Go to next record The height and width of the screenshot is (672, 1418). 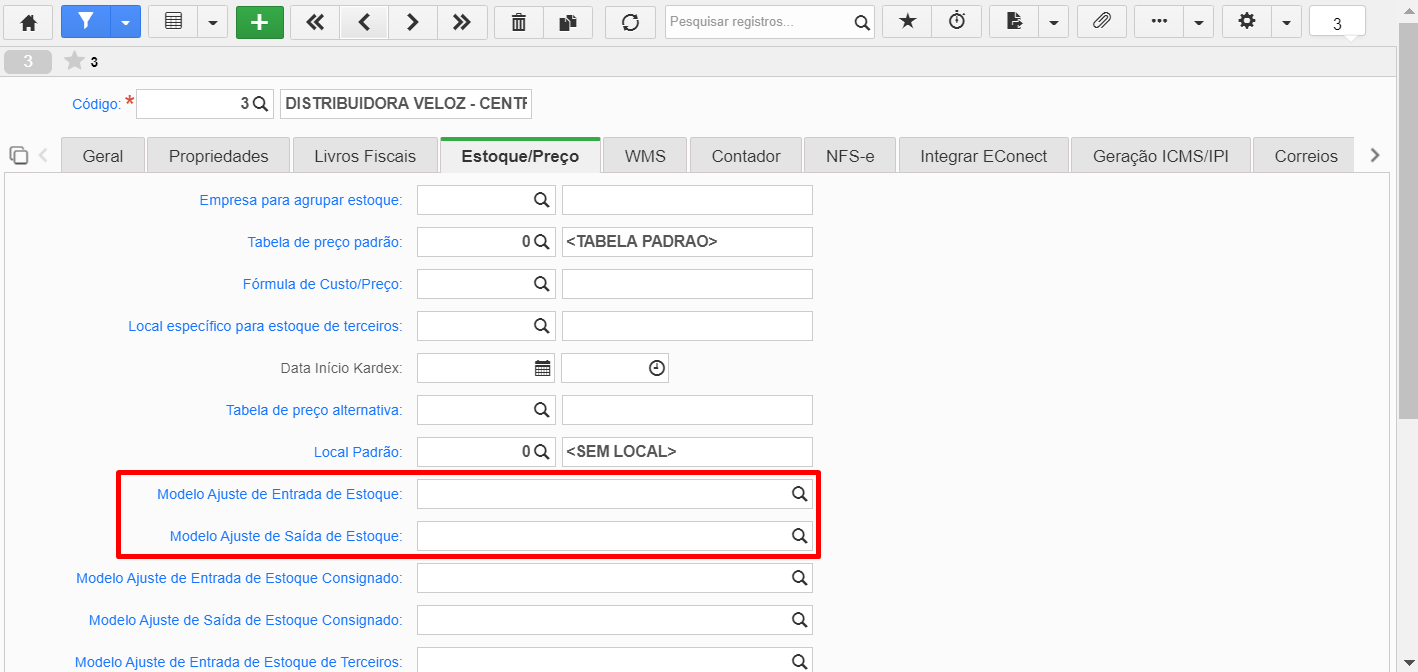[412, 22]
